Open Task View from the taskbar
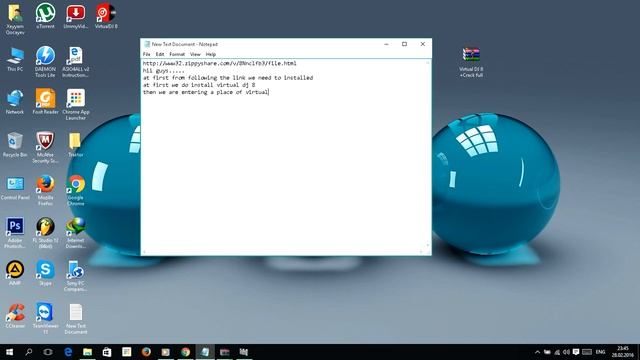 coord(48,352)
